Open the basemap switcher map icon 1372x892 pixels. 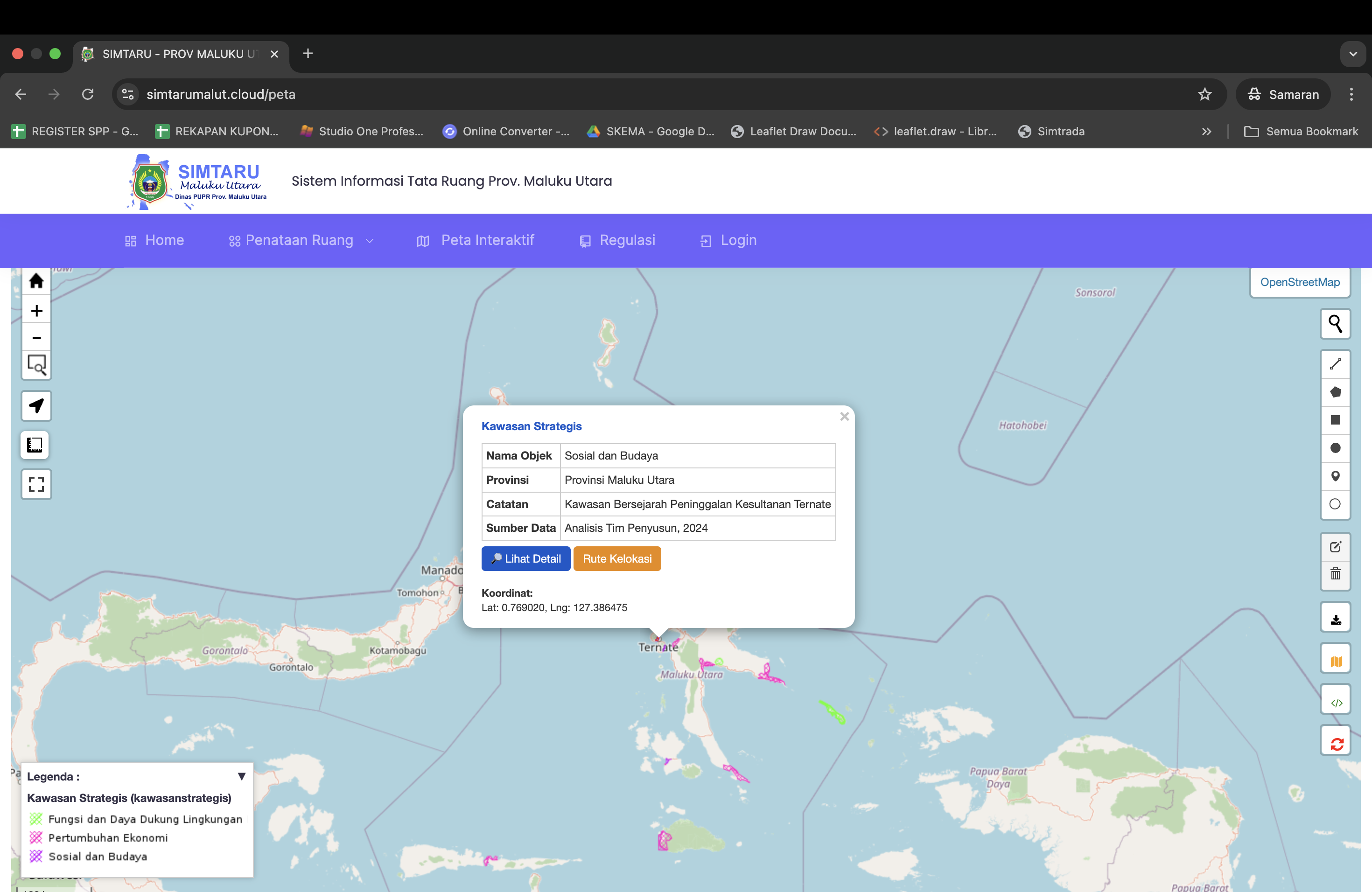click(1336, 657)
